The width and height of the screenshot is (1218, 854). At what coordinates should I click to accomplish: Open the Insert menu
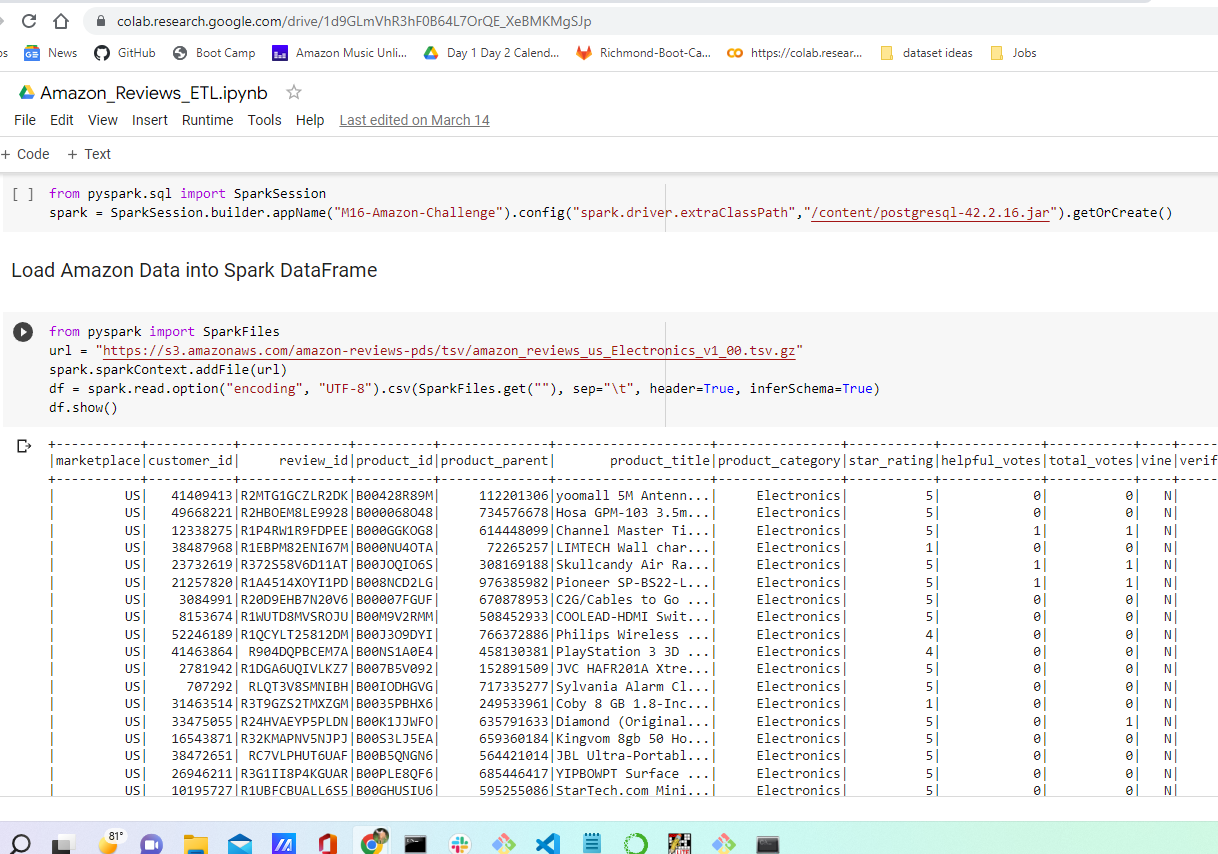click(149, 119)
